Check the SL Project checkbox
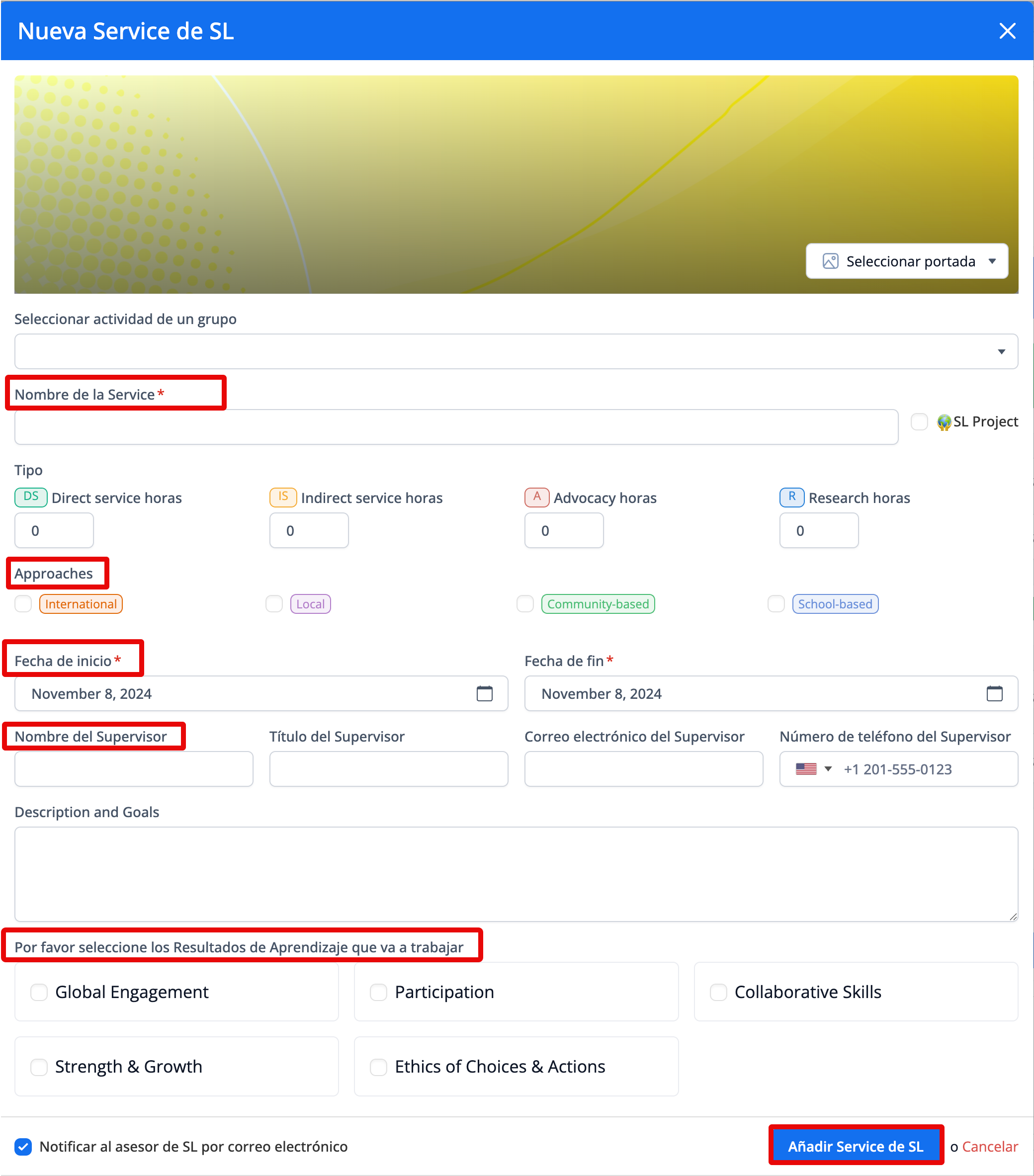 coord(919,421)
